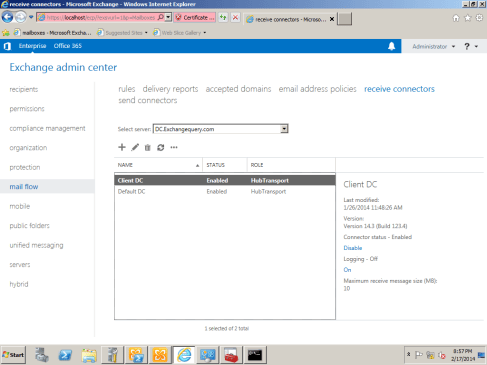
Task: Open the Administrator account dropdown
Action: (434, 46)
